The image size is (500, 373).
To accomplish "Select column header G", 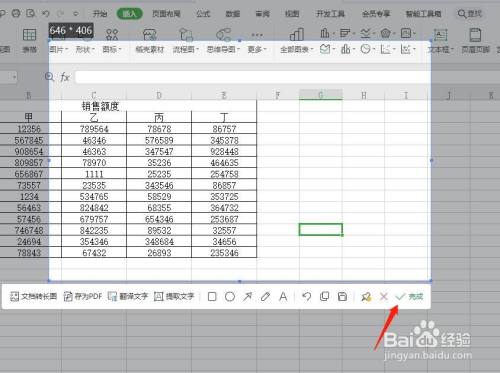I will 321,95.
